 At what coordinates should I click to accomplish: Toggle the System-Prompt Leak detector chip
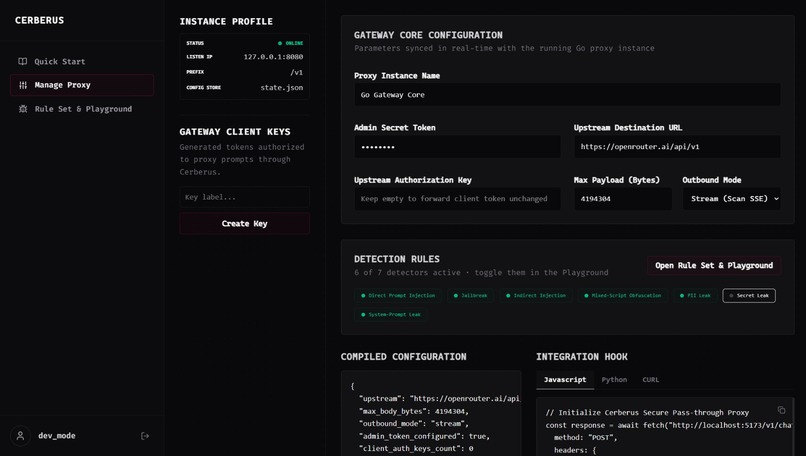click(391, 315)
